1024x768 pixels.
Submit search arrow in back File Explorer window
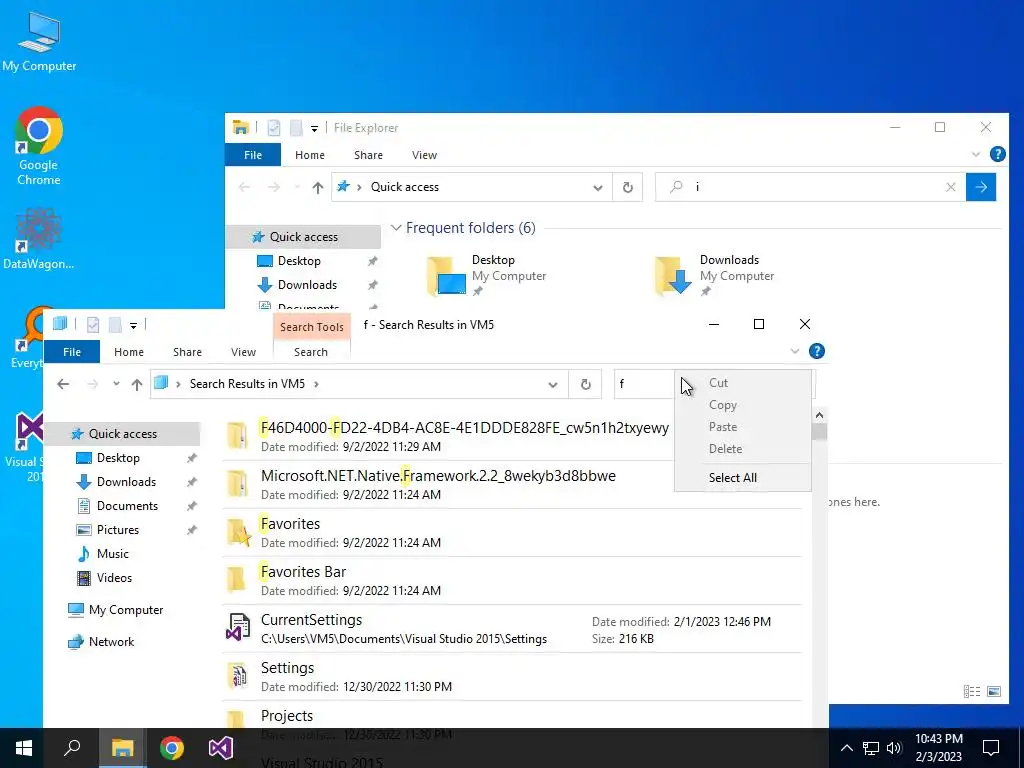click(981, 187)
